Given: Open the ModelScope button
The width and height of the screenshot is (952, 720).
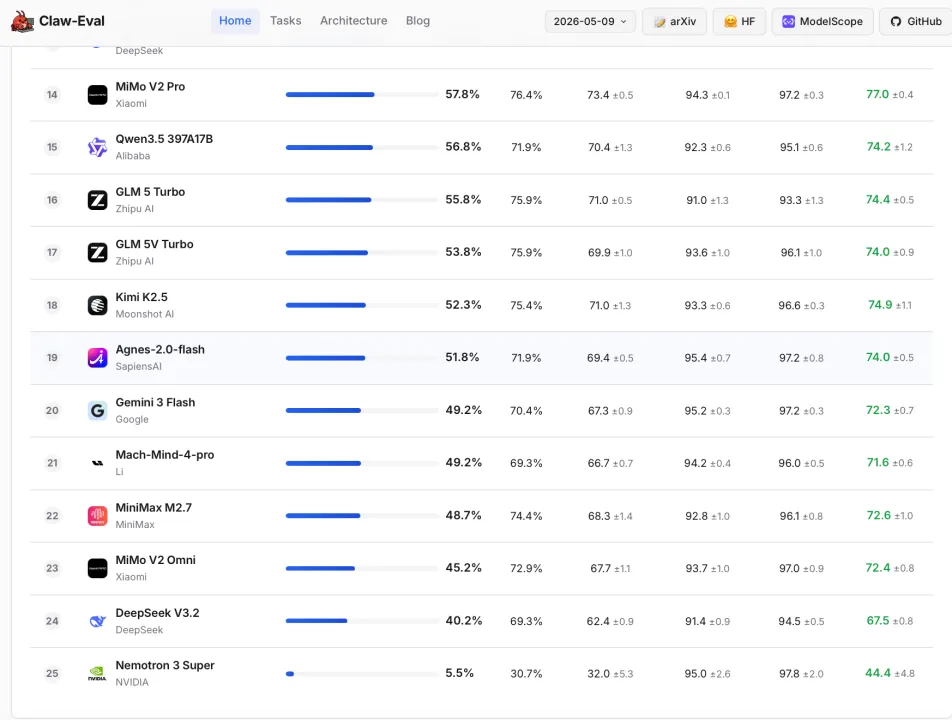Looking at the screenshot, I should (x=823, y=21).
